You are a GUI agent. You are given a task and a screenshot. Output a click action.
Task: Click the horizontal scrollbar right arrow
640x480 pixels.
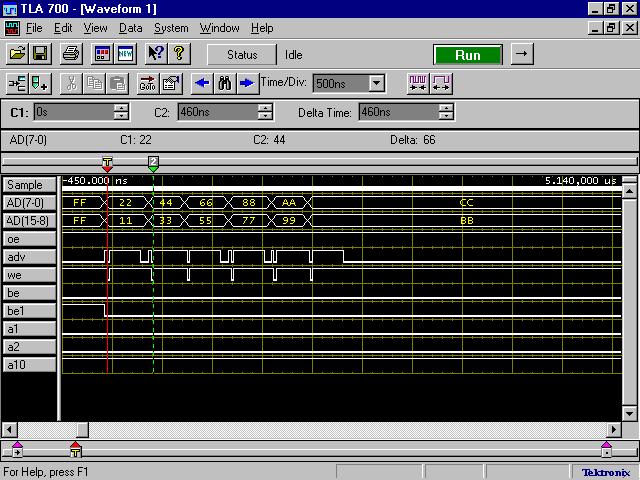click(613, 429)
